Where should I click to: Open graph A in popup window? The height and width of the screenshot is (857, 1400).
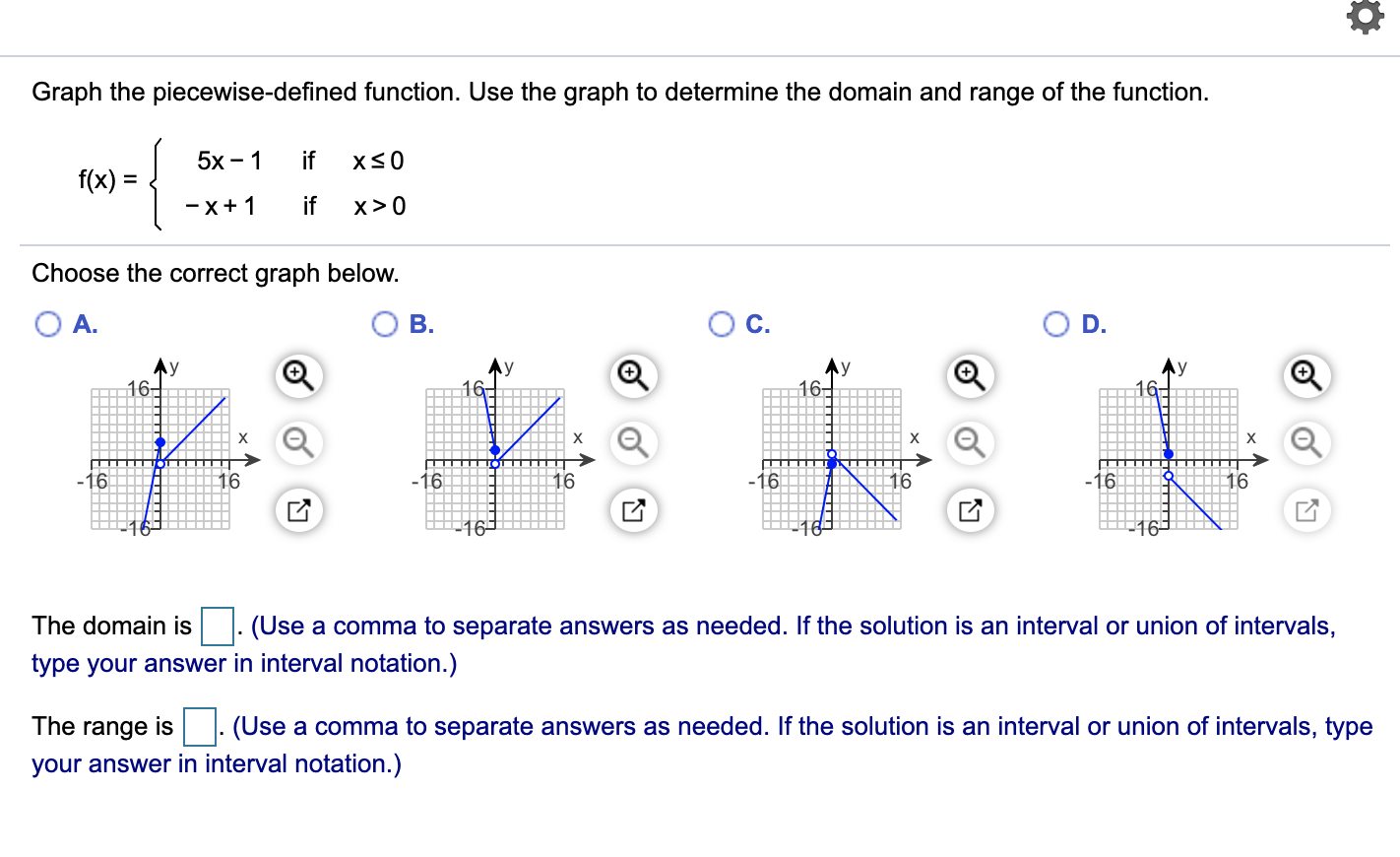pos(298,509)
